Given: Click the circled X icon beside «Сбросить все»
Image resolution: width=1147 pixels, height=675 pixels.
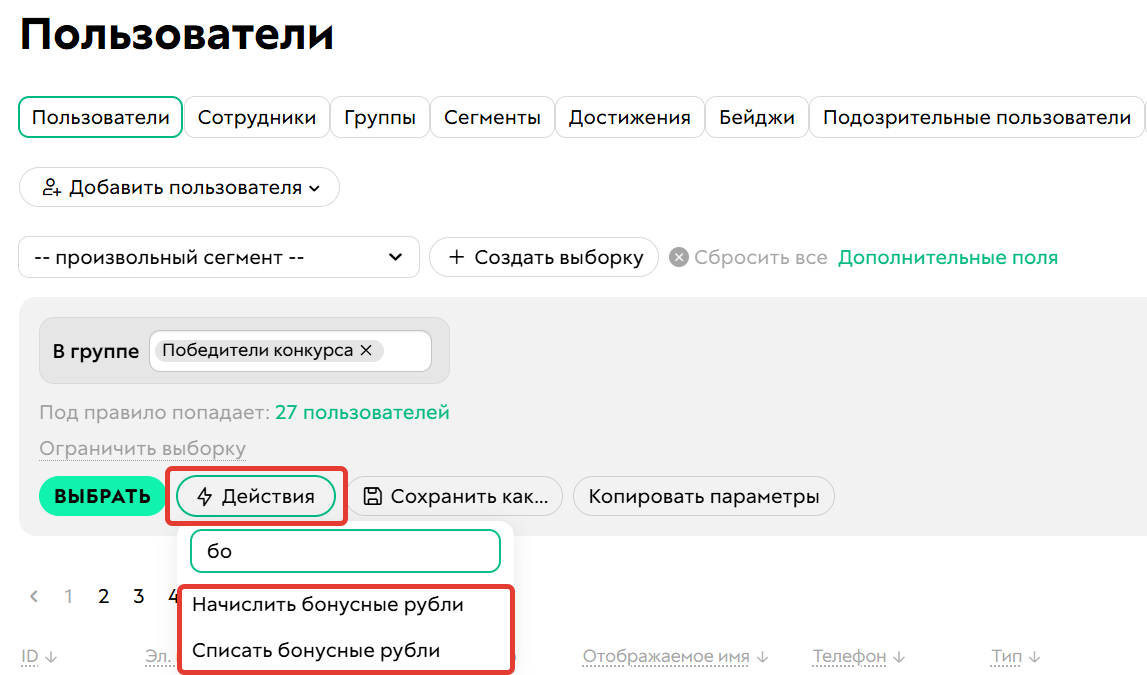Looking at the screenshot, I should [x=679, y=257].
